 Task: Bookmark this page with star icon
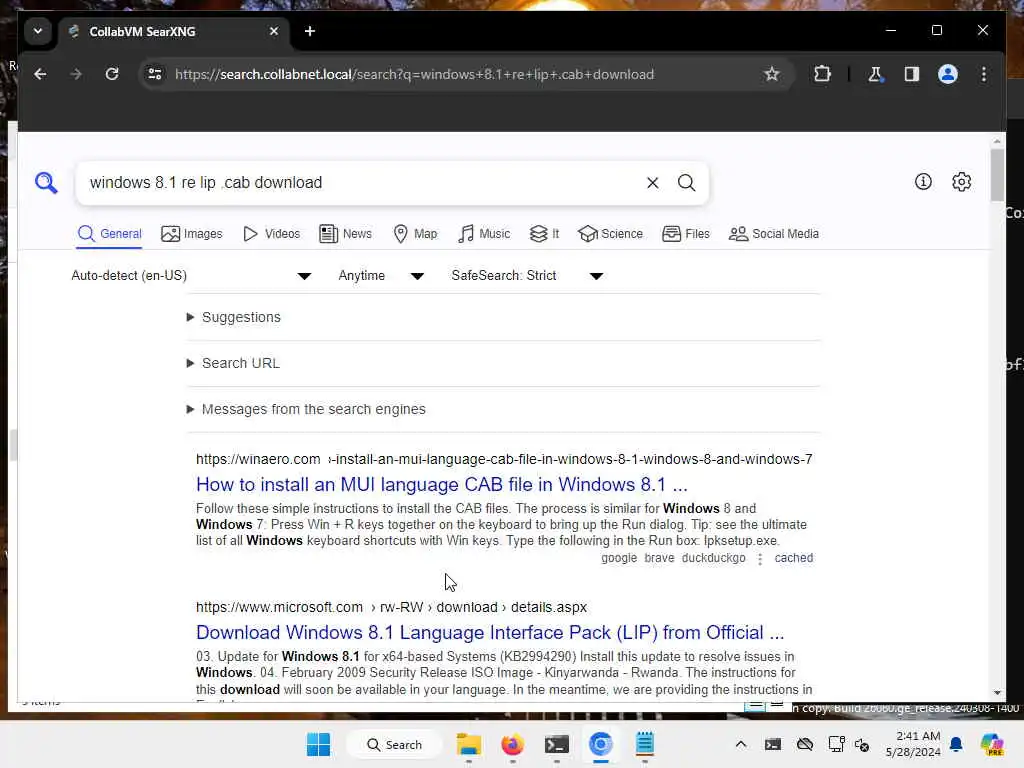point(772,74)
